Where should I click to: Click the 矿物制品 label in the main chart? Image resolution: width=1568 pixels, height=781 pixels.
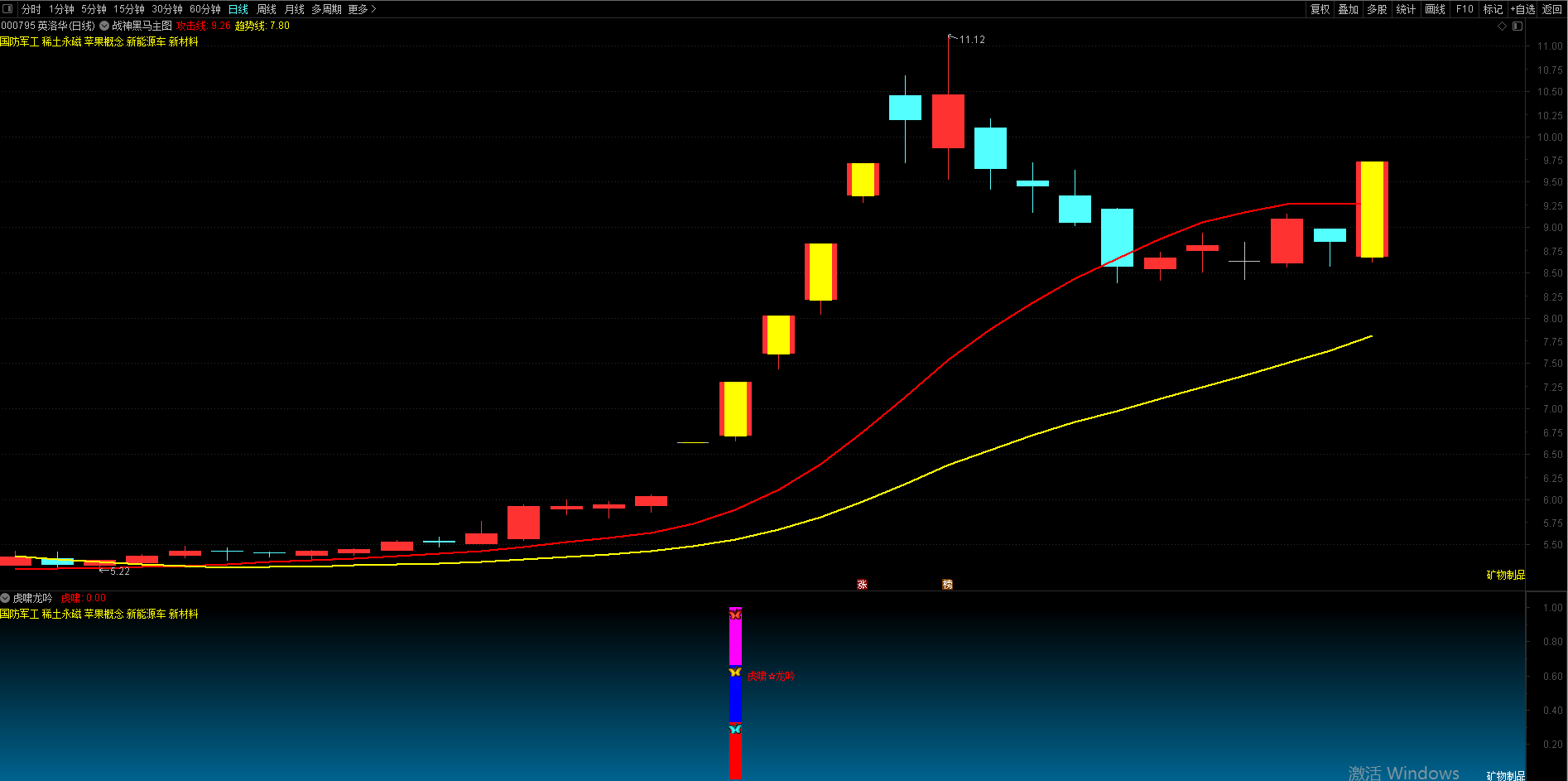tap(1506, 575)
